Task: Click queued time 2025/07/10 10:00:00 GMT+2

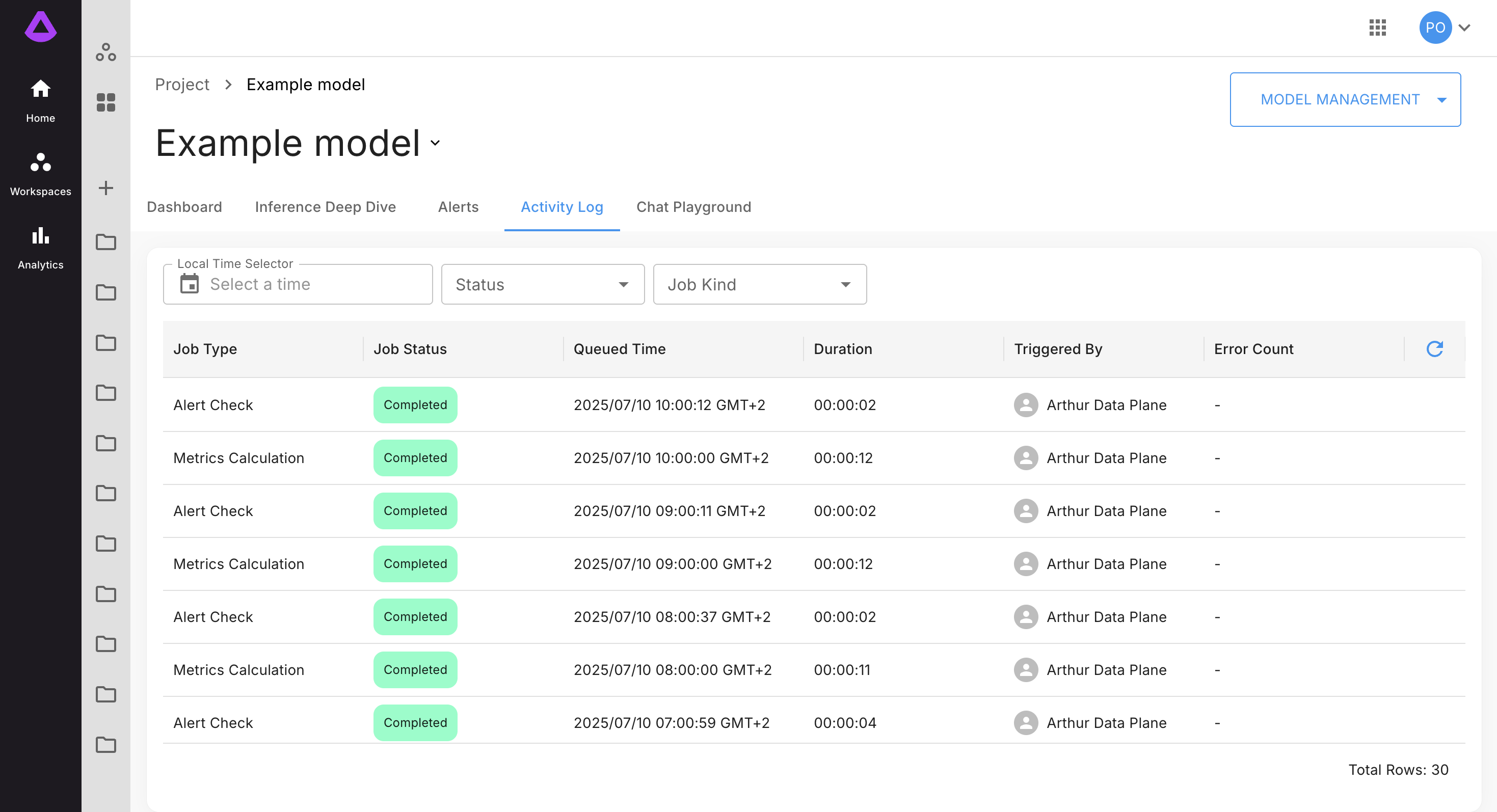Action: point(671,457)
